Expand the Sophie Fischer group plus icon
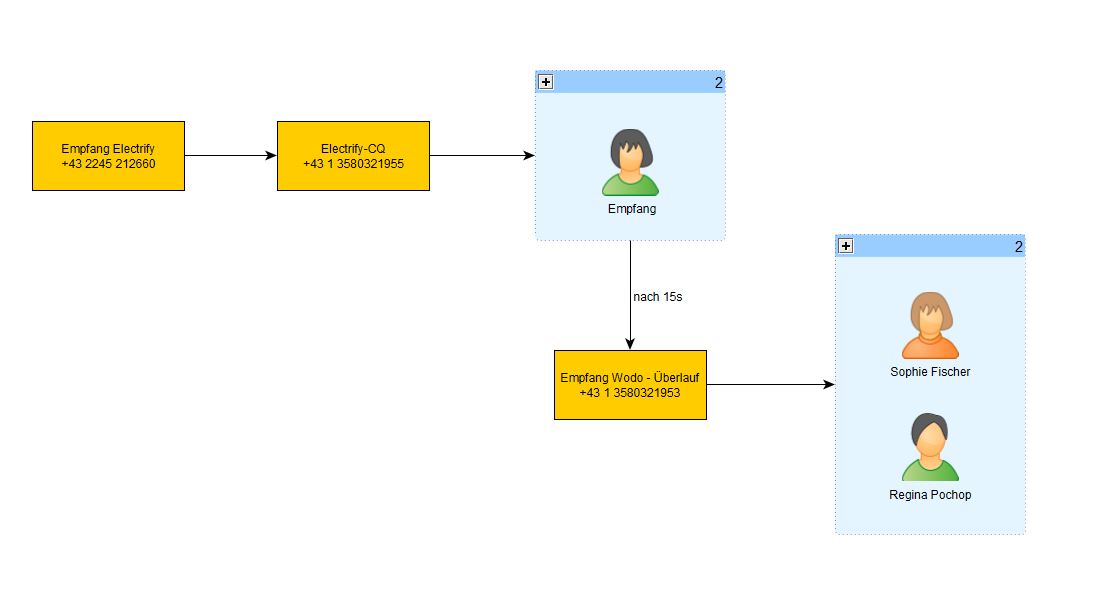The height and width of the screenshot is (600, 1095). [x=846, y=246]
